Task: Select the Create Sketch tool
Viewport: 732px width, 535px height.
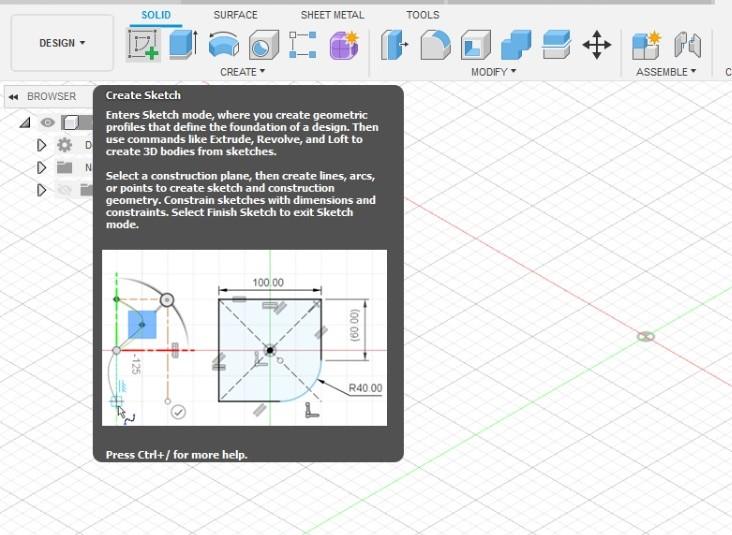Action: (144, 45)
